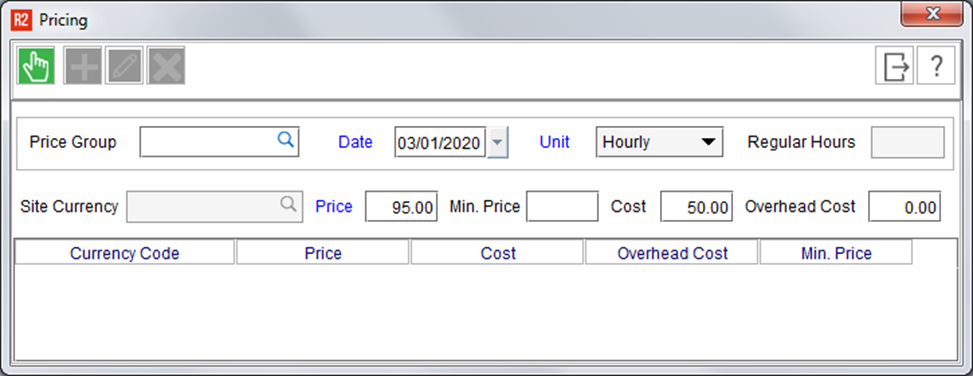Screen dimensions: 973x376
Task: Click the Min. Price column header
Action: [x=836, y=253]
